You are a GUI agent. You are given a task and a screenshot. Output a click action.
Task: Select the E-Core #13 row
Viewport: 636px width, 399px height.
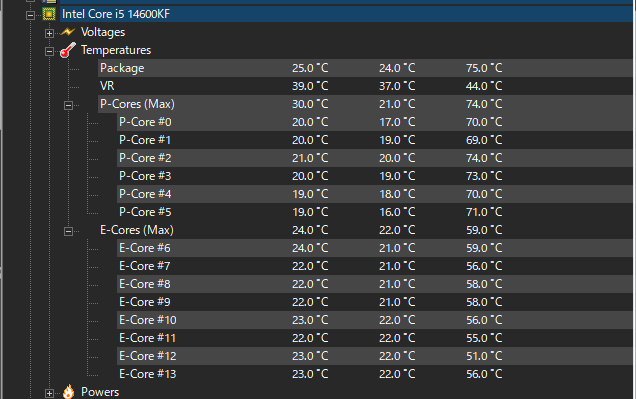click(x=375, y=374)
